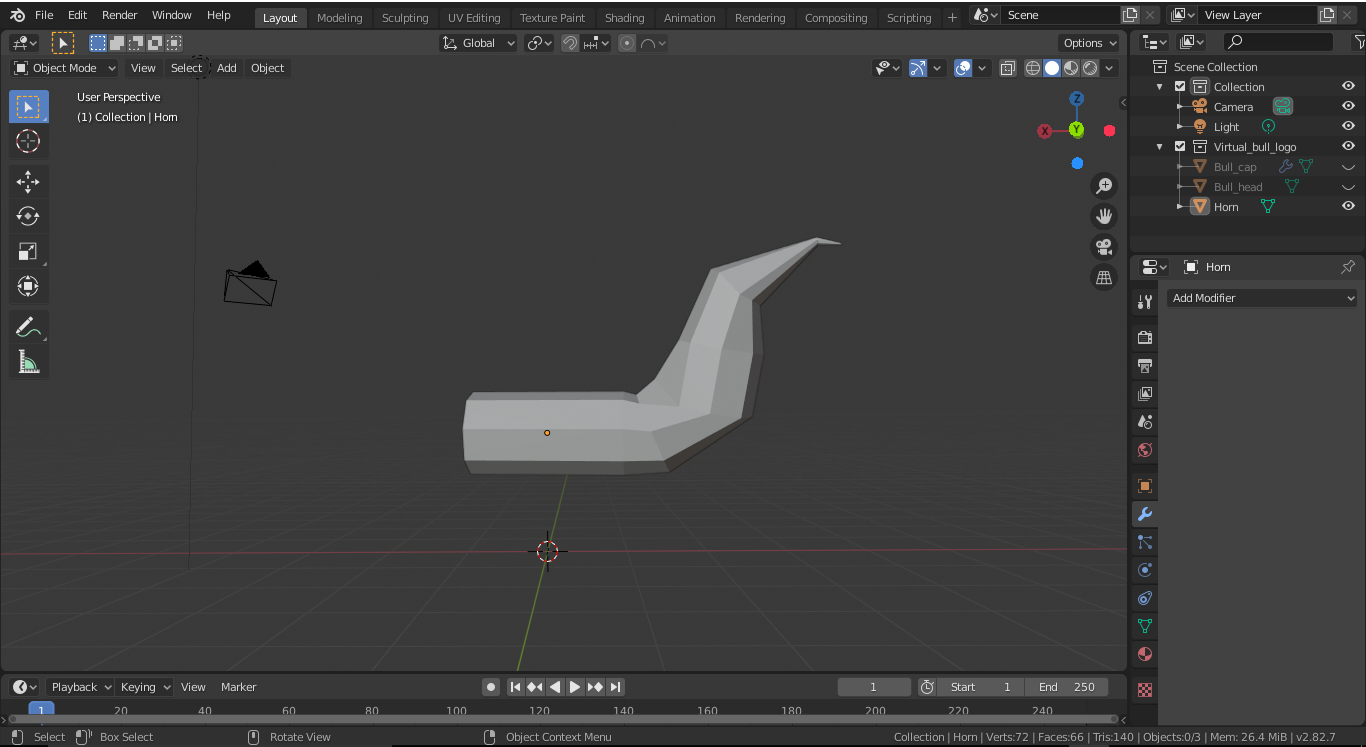
Task: Choose the Select Box tool
Action: 28,106
